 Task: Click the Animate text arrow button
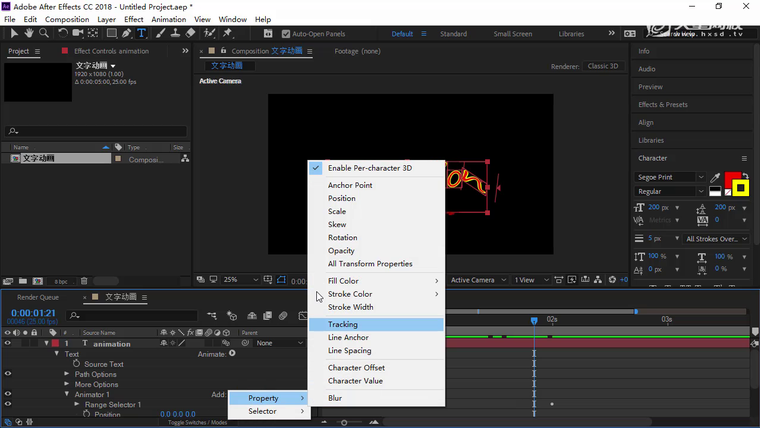(232, 353)
